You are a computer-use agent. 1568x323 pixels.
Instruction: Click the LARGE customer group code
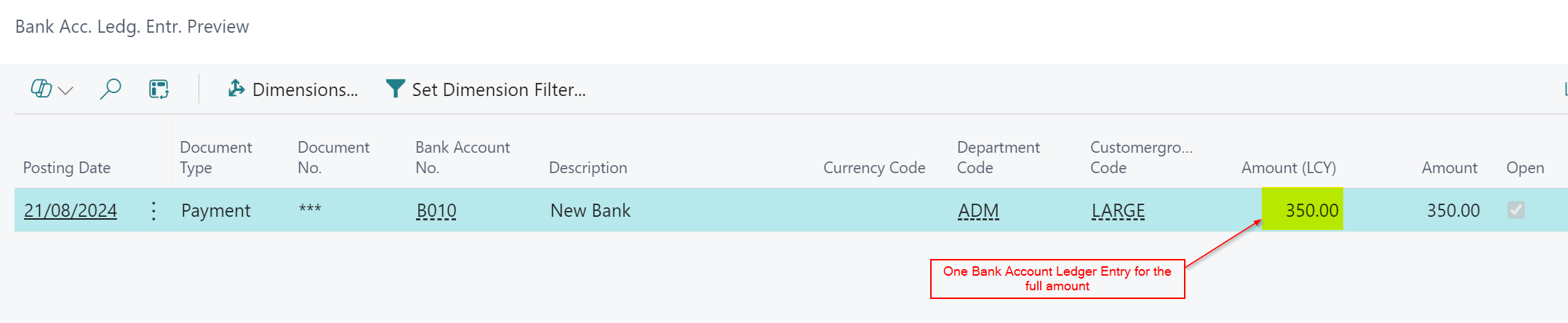click(1118, 210)
